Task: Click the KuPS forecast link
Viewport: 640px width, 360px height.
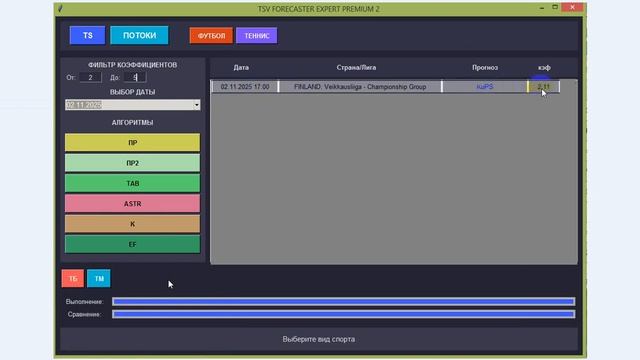Action: [485, 87]
